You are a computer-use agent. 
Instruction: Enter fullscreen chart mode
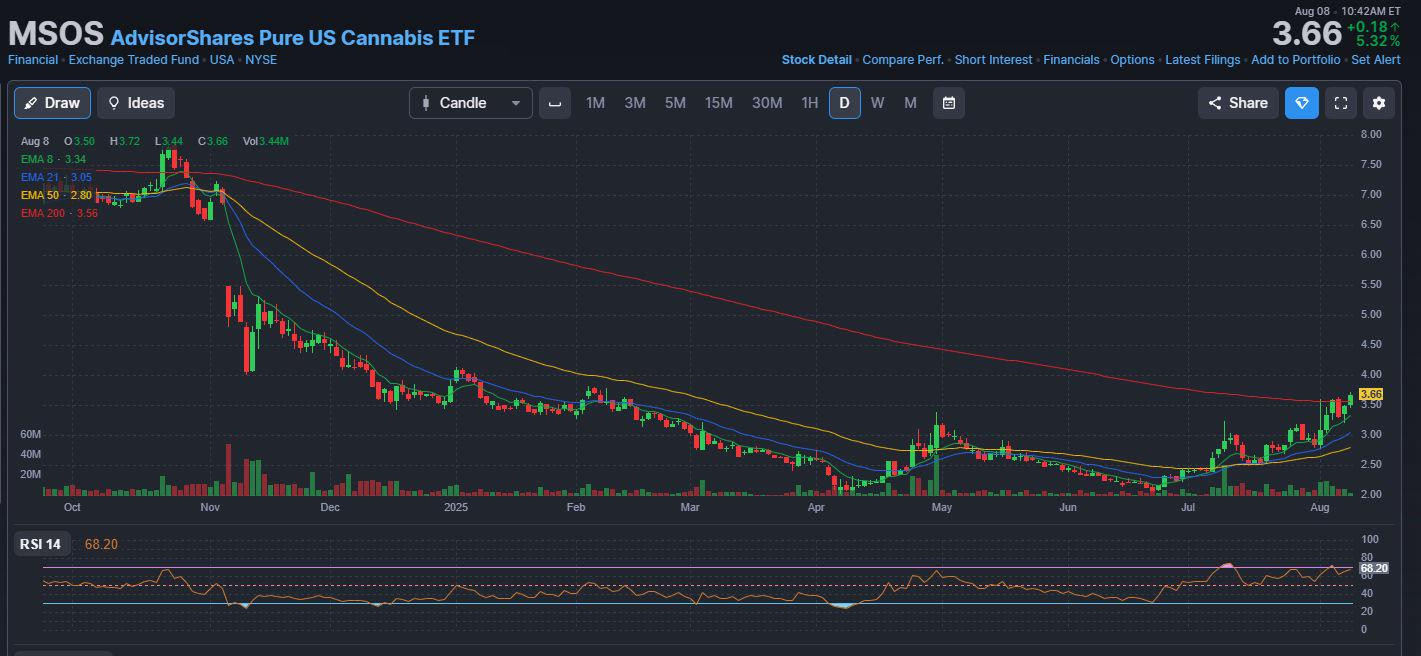coord(1341,103)
